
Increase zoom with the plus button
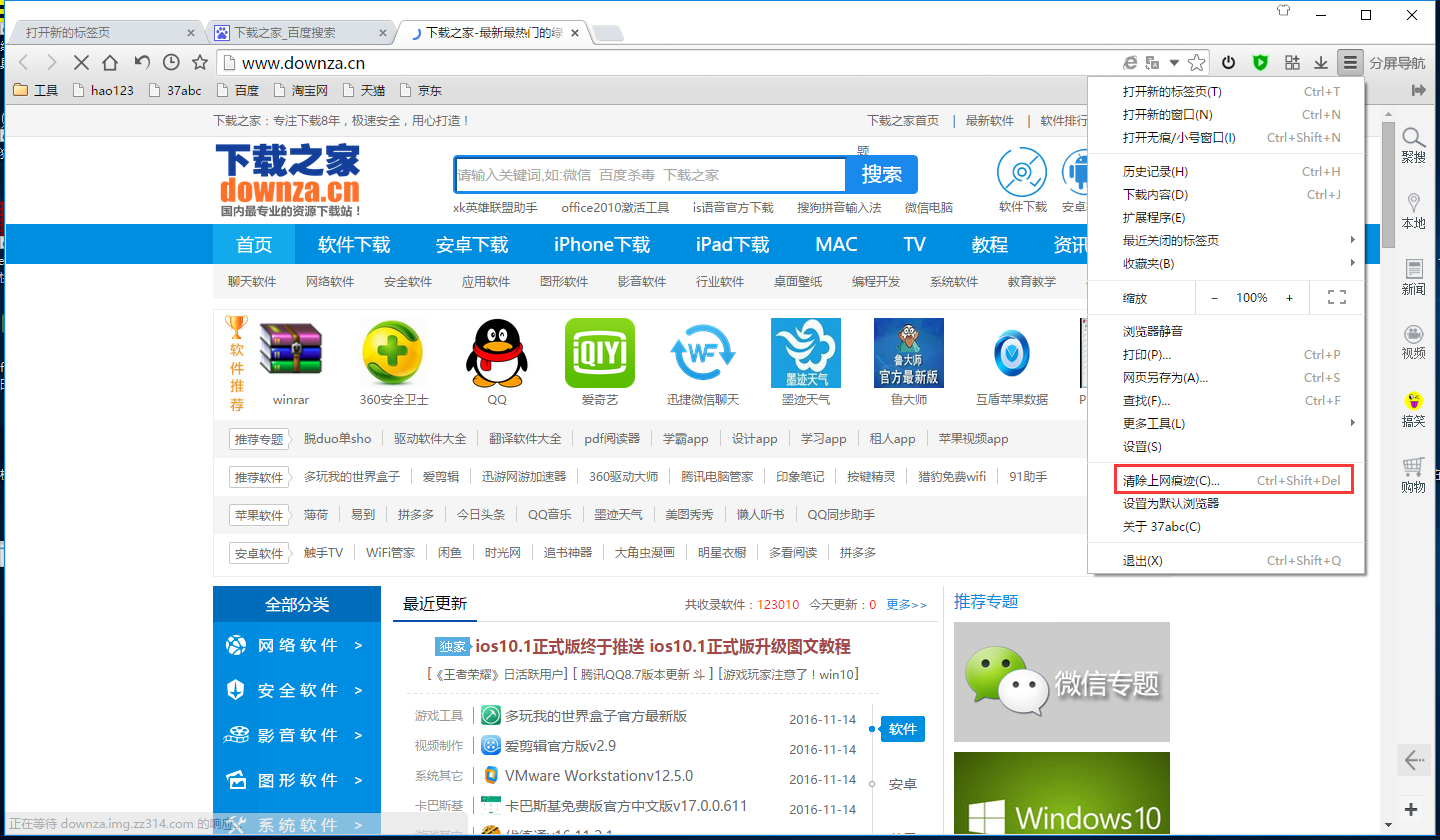pos(1289,298)
